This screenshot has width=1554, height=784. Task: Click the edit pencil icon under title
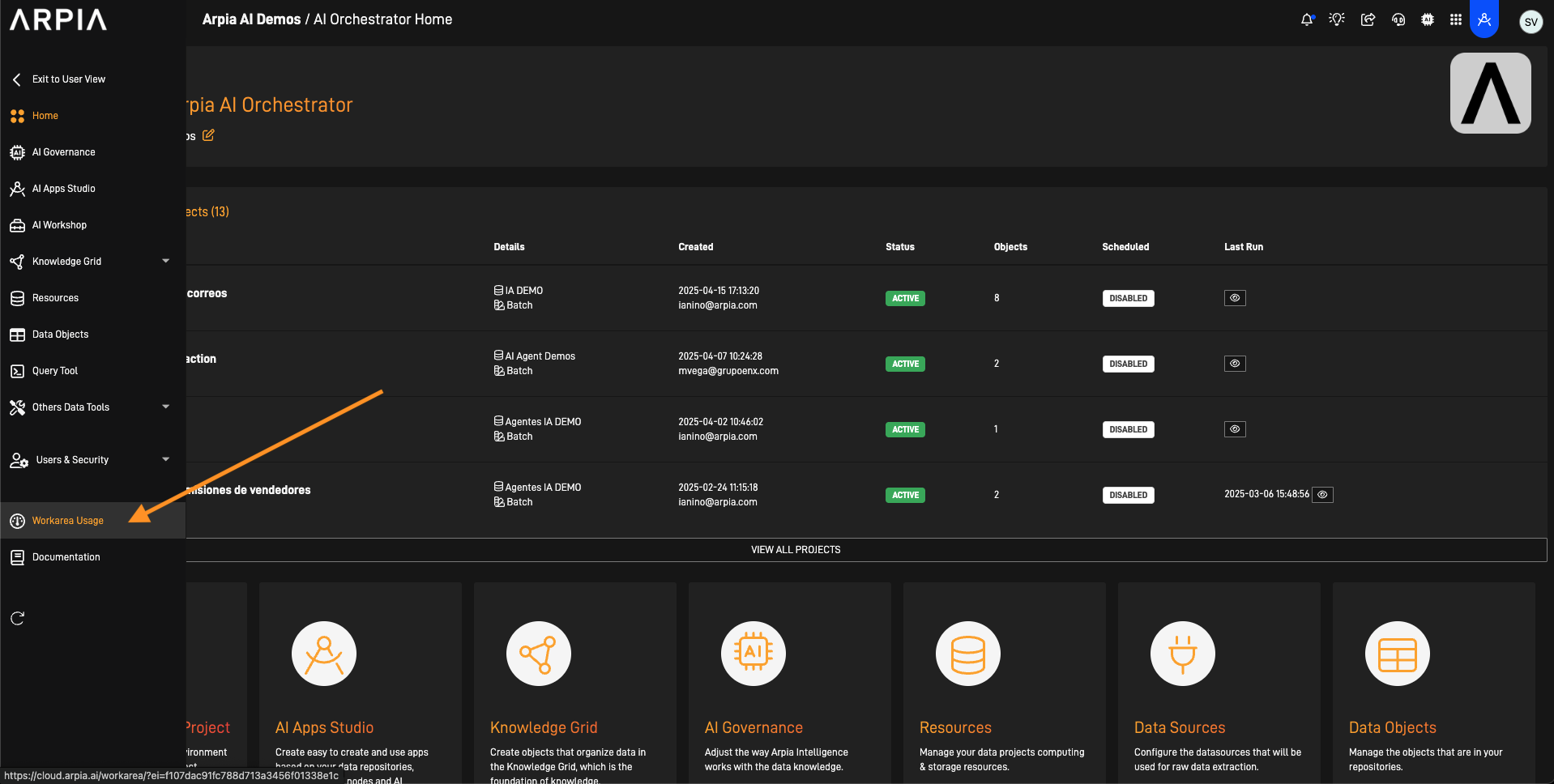[208, 135]
